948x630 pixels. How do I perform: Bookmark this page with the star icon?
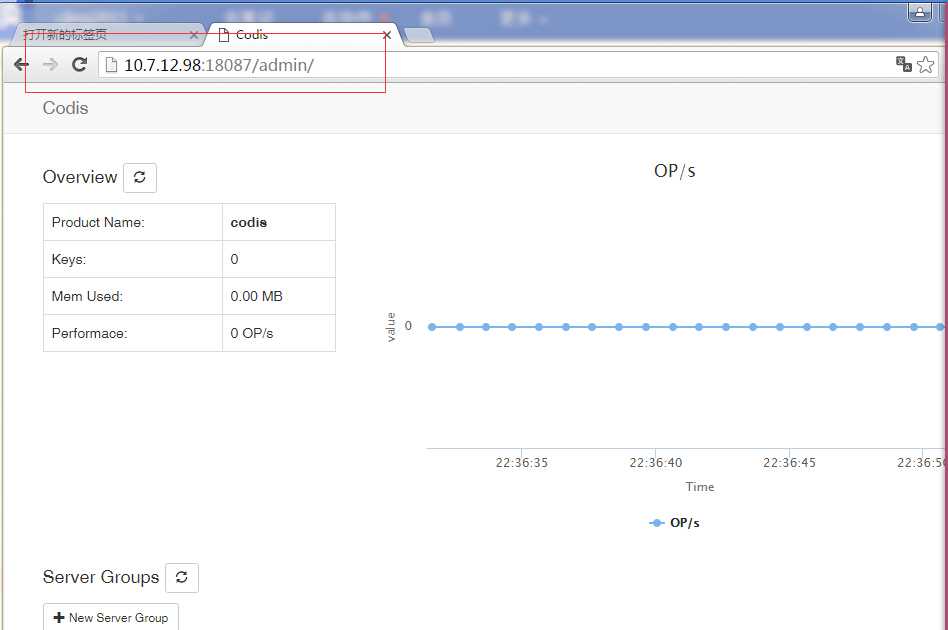pos(926,65)
